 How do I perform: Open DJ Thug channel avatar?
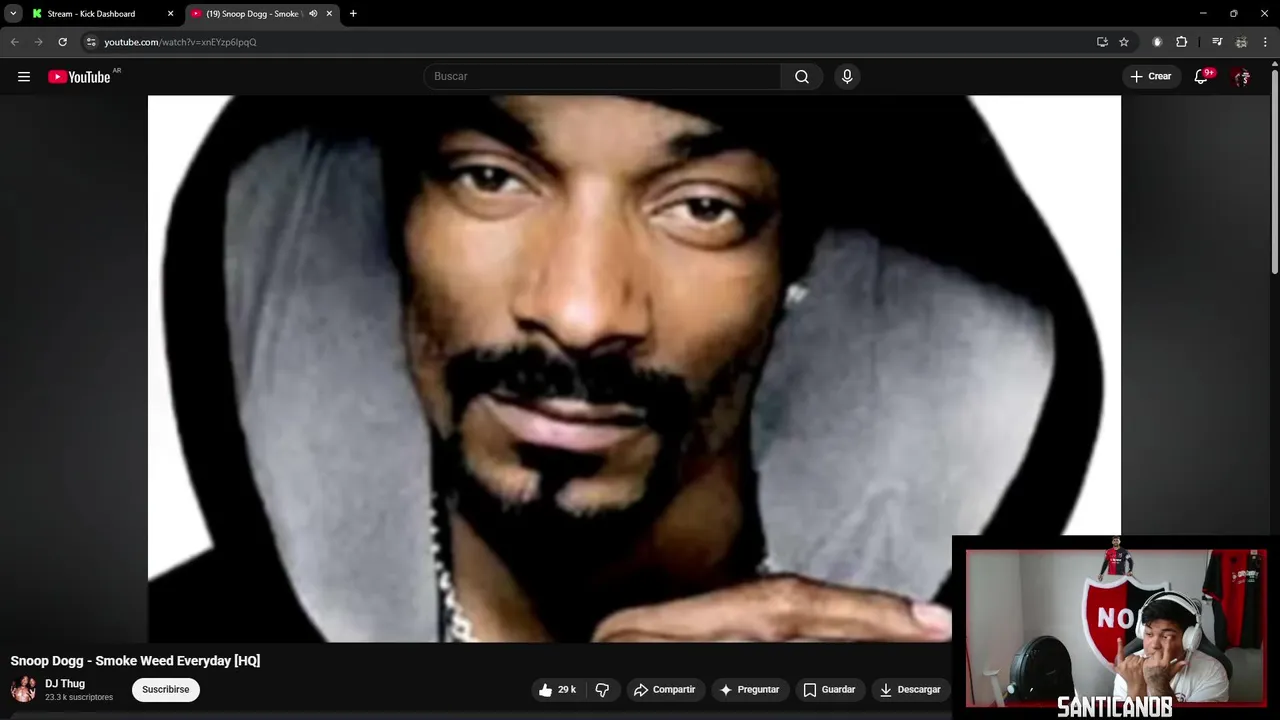pos(23,689)
